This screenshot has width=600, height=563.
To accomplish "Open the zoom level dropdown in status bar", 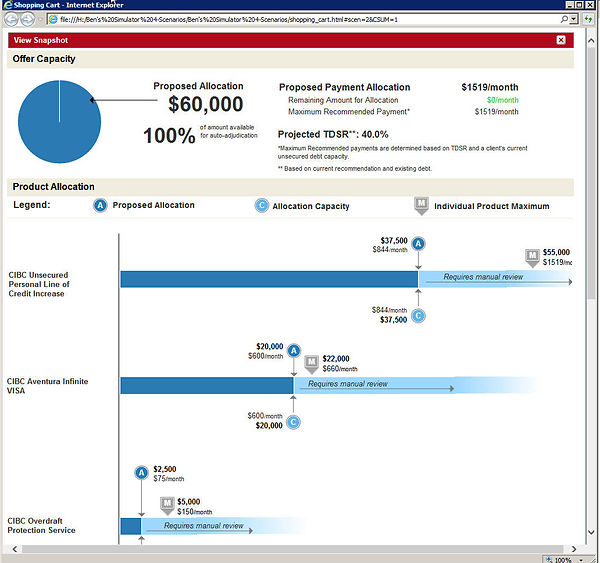I will tap(581, 560).
